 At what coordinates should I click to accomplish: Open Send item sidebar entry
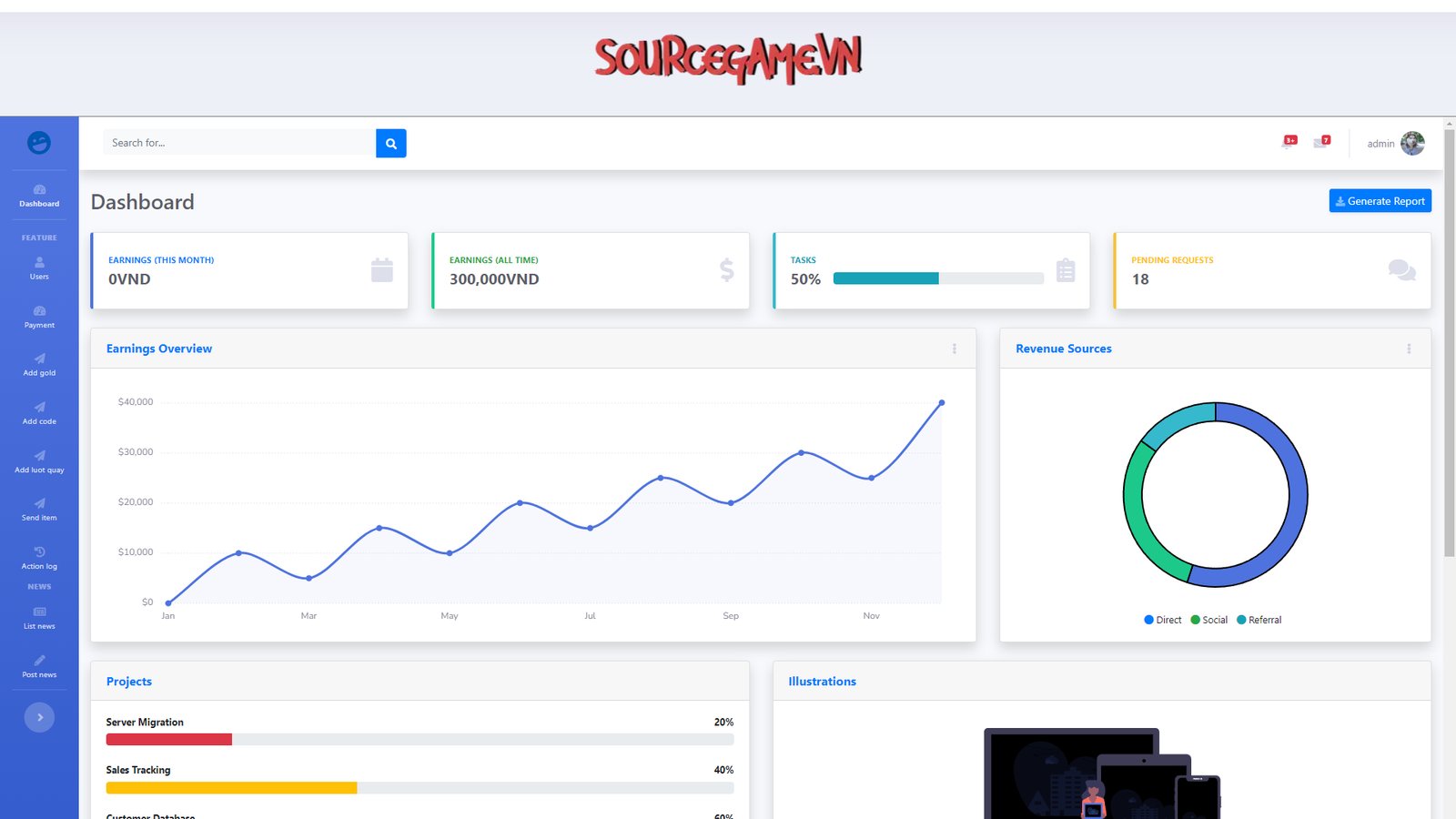[x=39, y=510]
